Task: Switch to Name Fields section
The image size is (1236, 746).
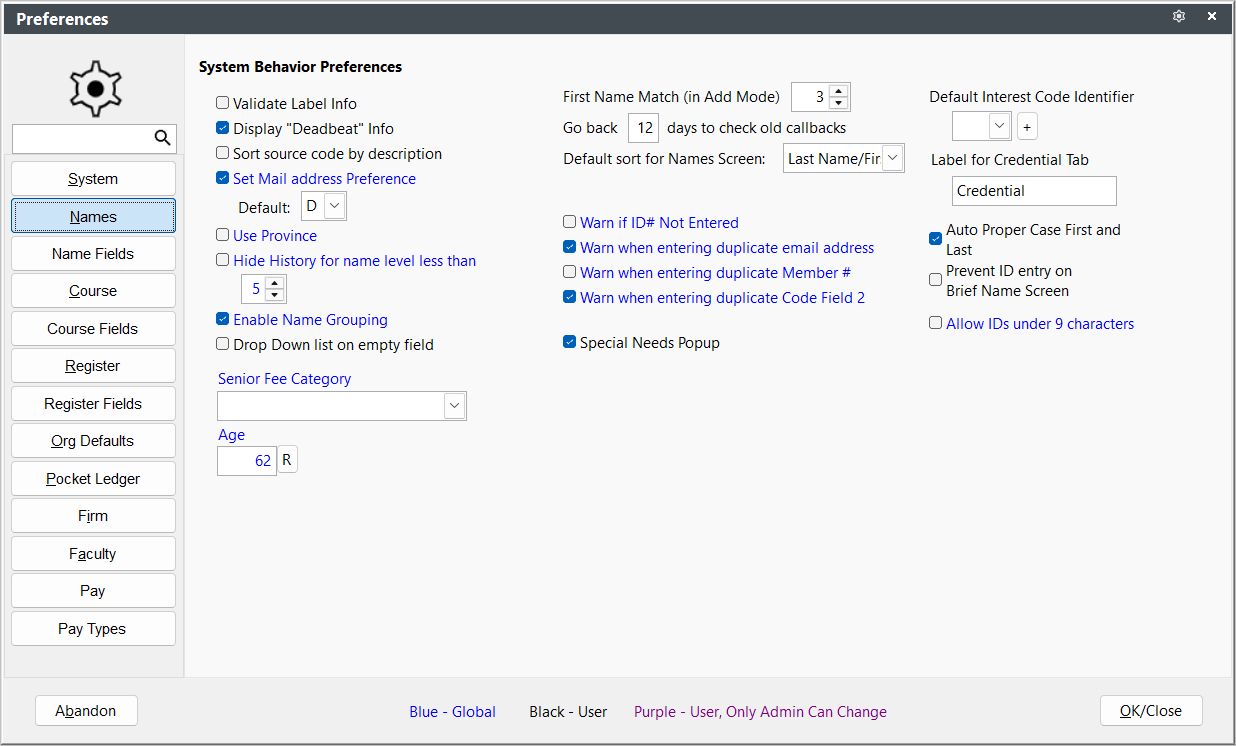Action: (93, 254)
